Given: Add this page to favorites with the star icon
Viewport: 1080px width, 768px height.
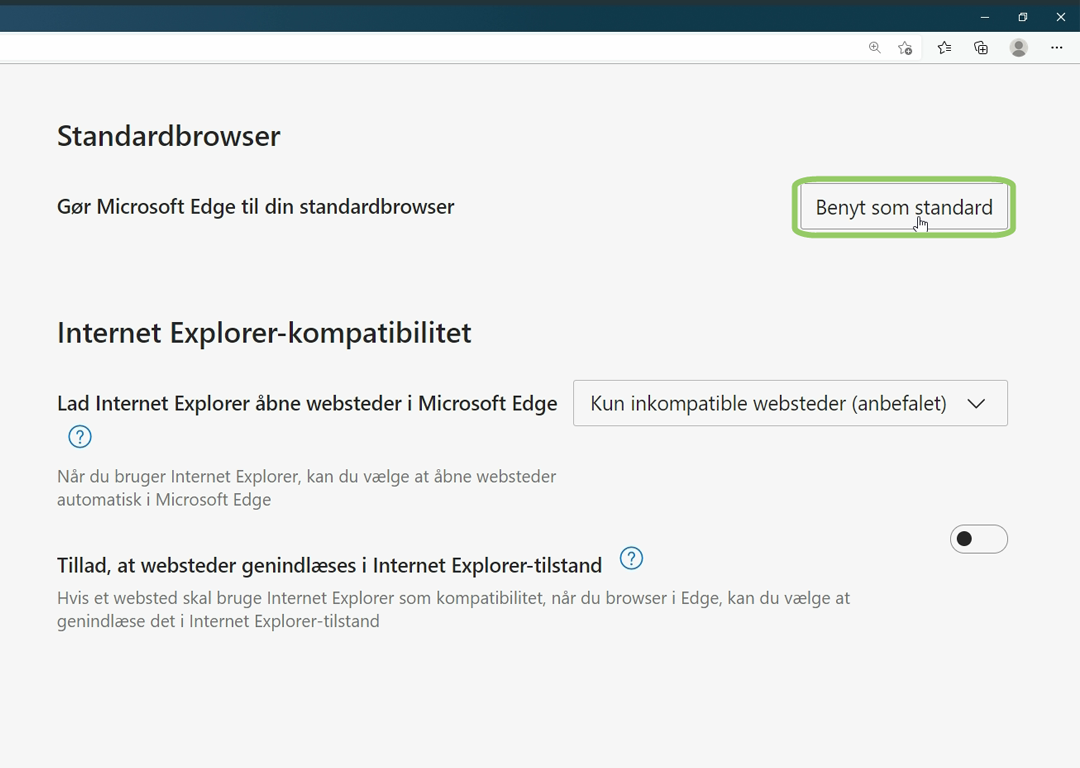Looking at the screenshot, I should click(x=905, y=48).
